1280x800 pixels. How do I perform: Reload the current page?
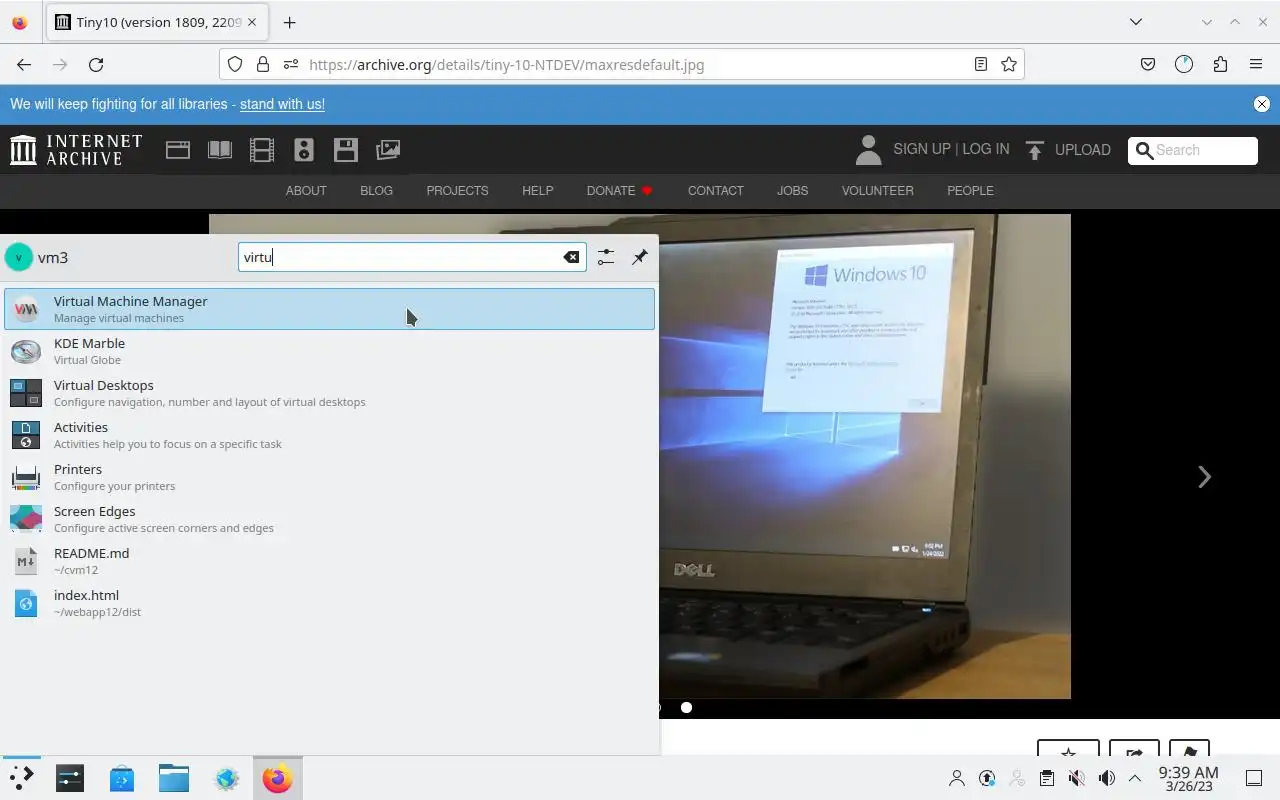click(96, 64)
